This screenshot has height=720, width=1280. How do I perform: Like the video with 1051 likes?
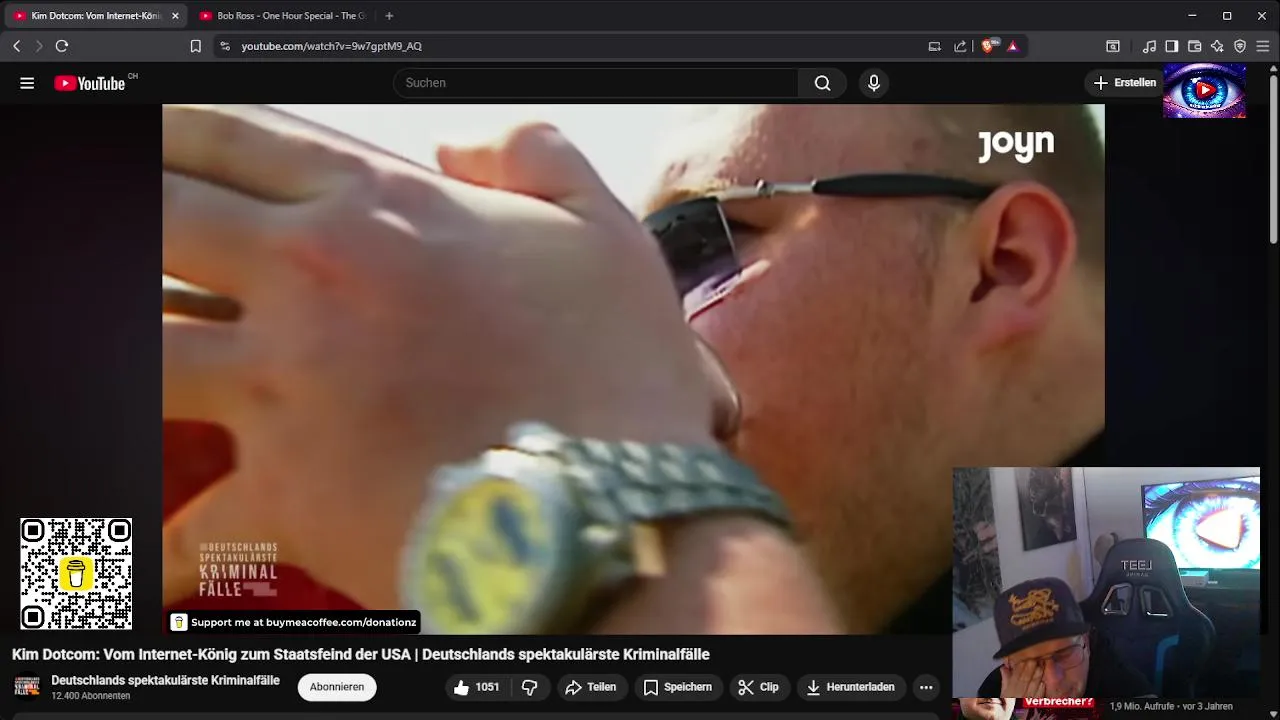pyautogui.click(x=476, y=687)
